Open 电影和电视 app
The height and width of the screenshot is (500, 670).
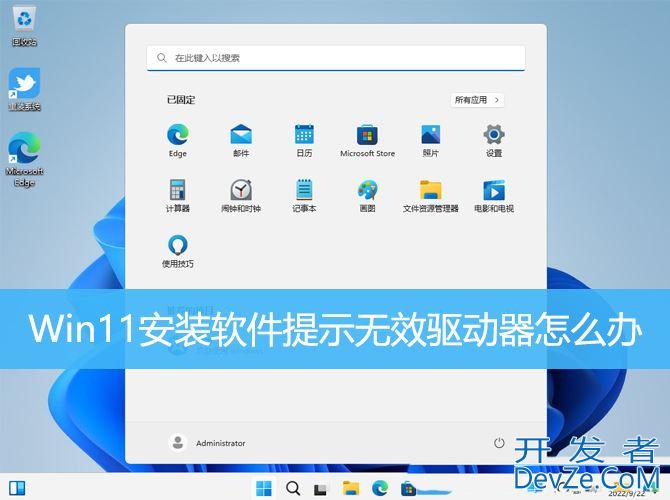pos(494,196)
